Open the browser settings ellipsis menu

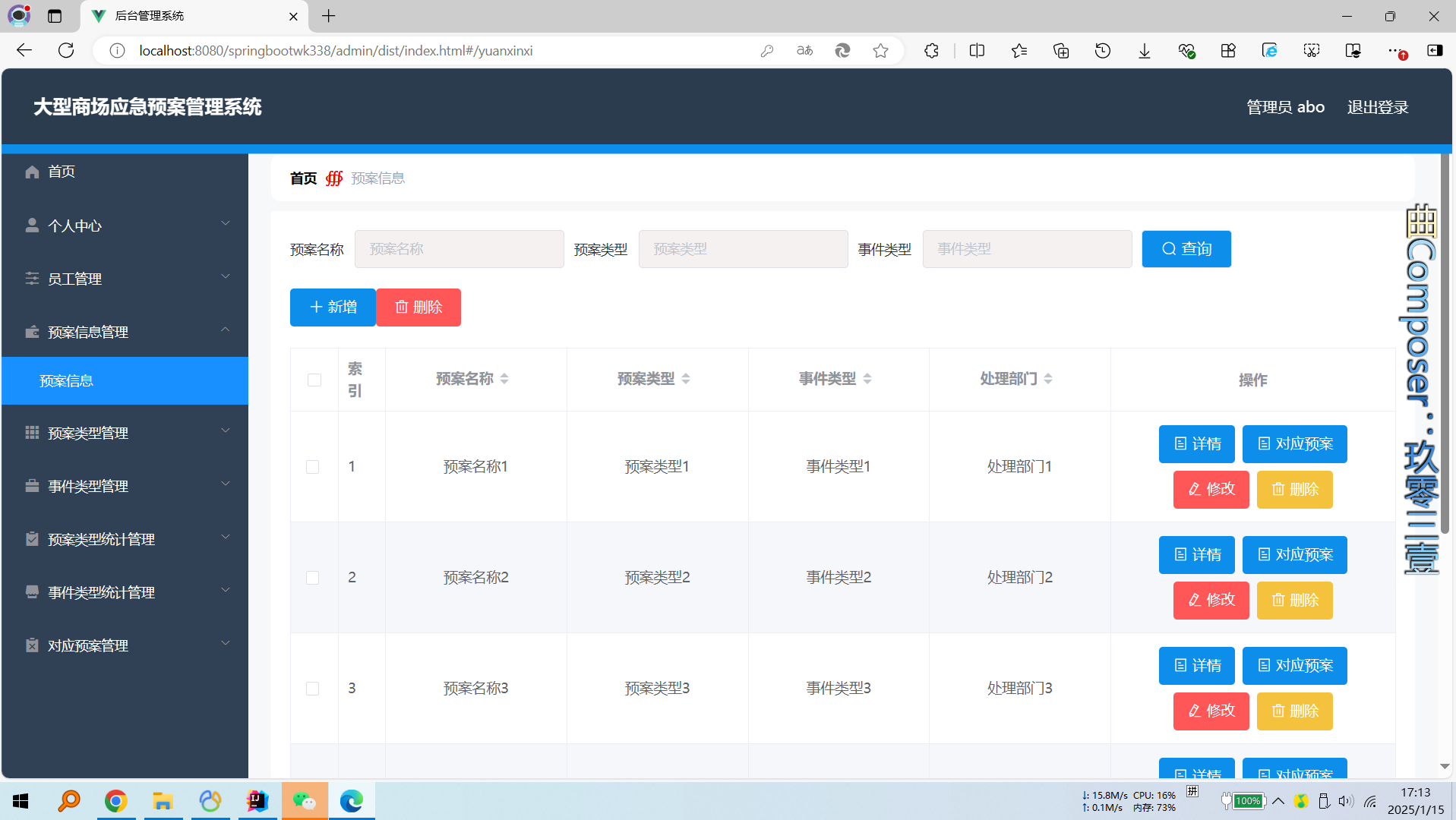pyautogui.click(x=1394, y=51)
